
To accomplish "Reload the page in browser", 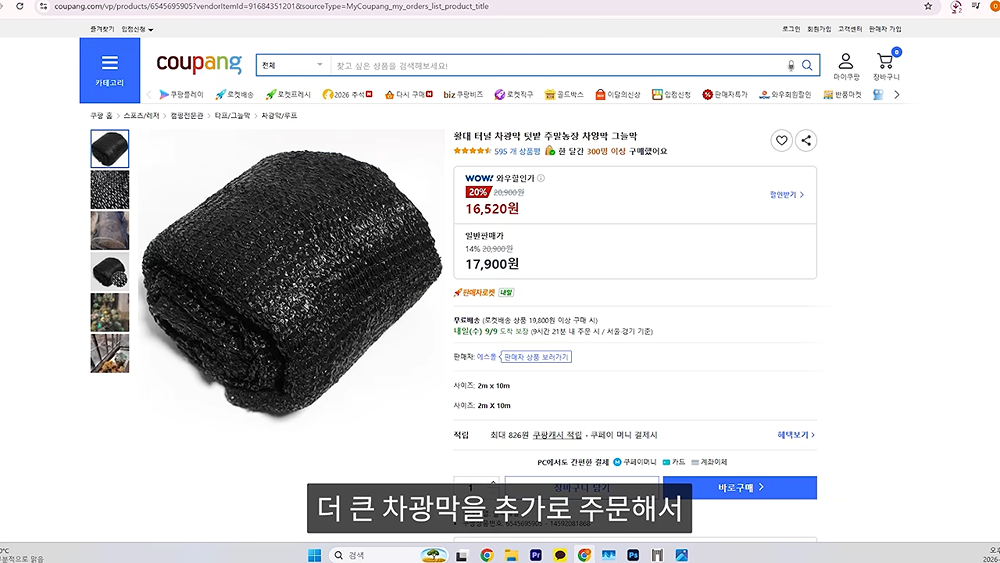I will click(x=20, y=6).
